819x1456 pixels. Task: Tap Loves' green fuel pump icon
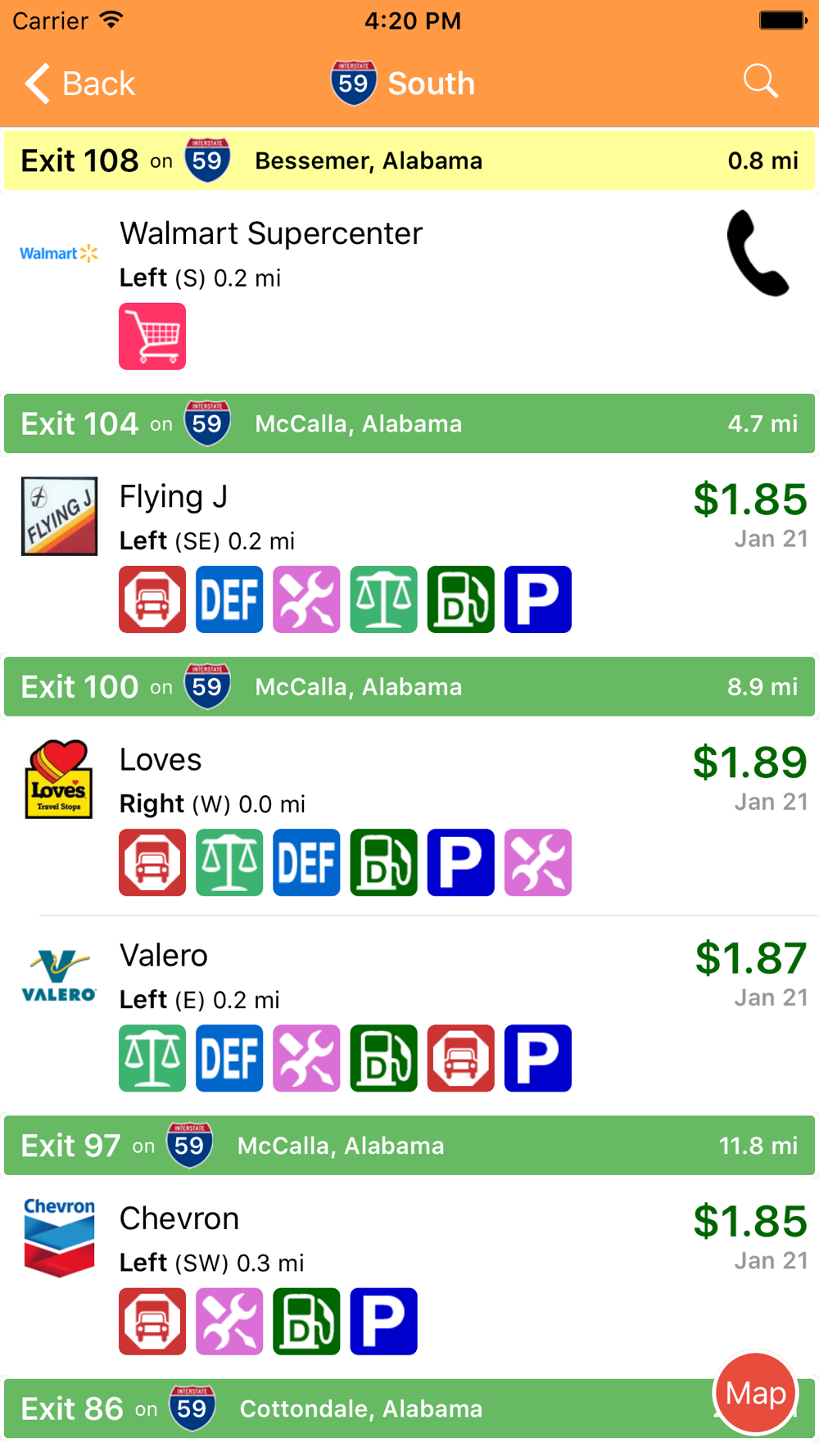[x=383, y=862]
